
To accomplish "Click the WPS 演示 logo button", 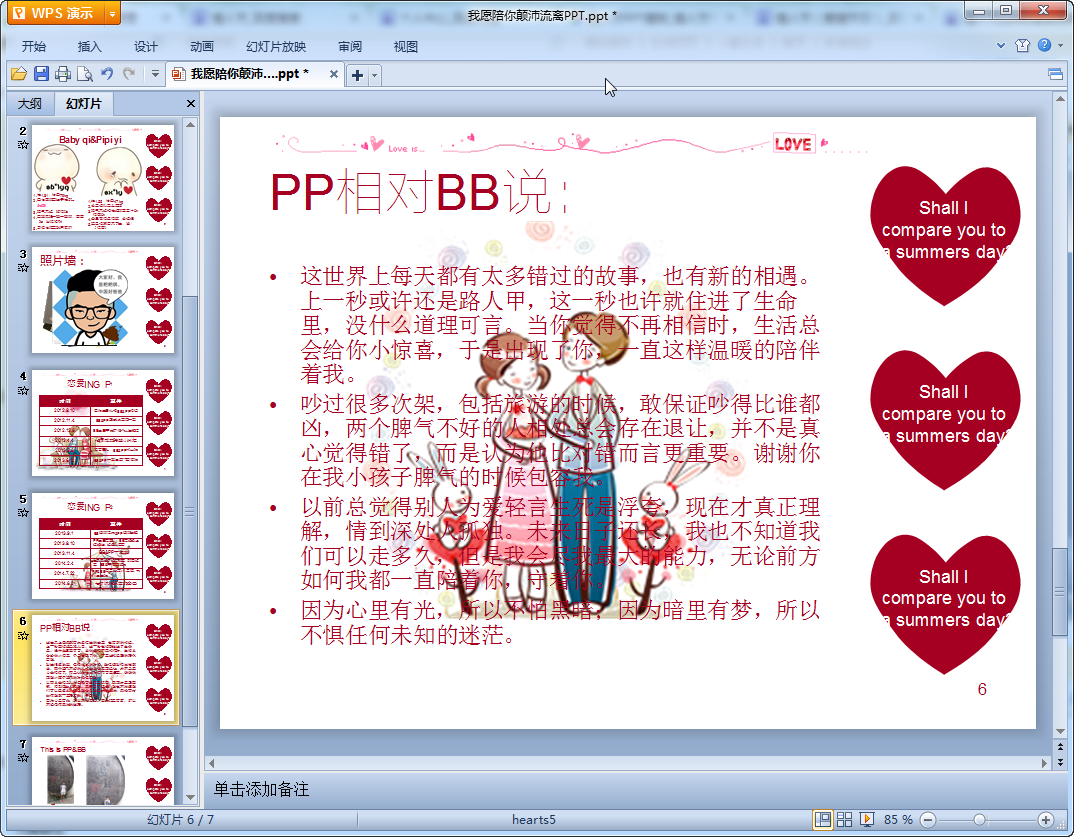I will tap(57, 13).
